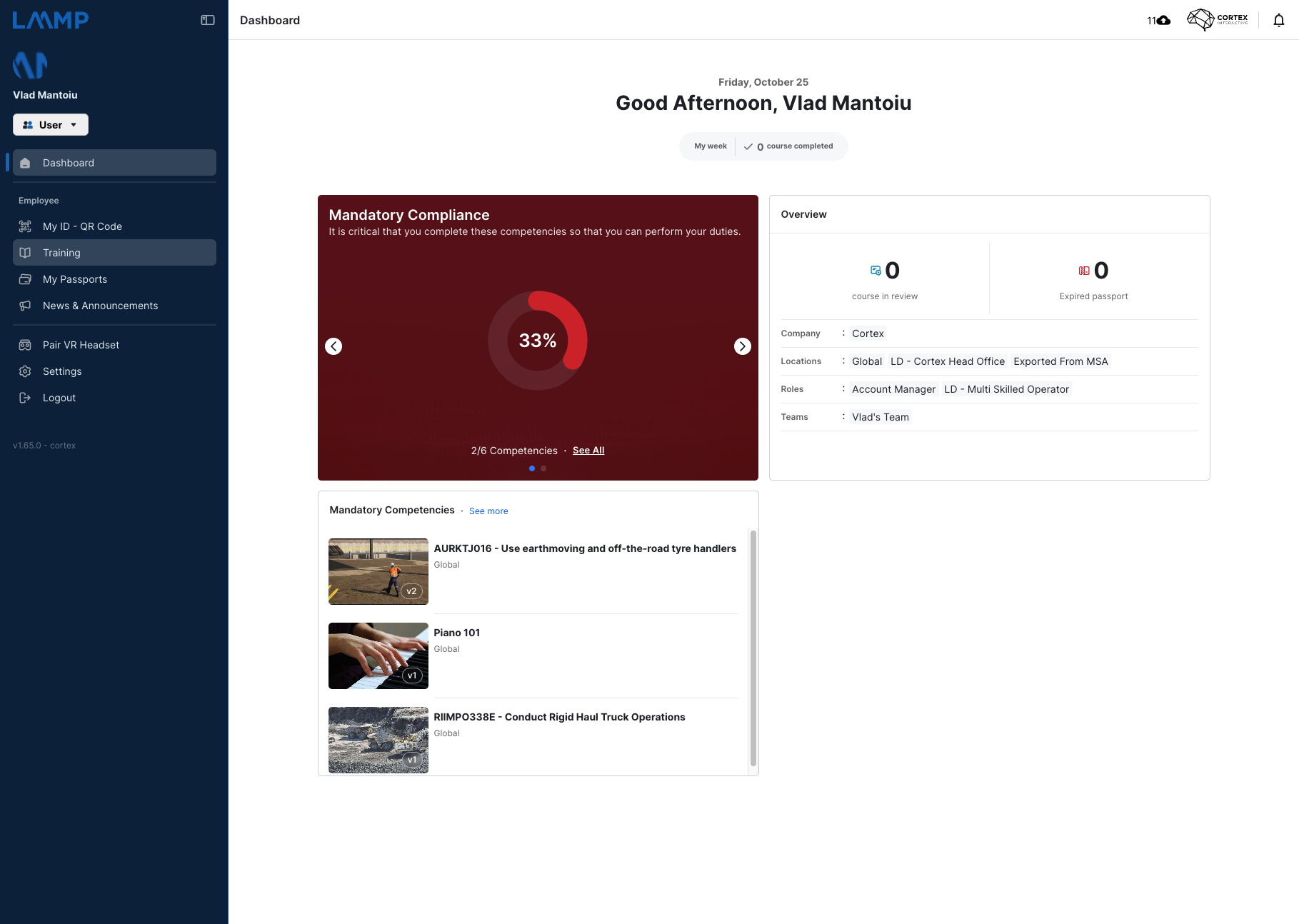1299x924 pixels.
Task: Open Dashboard in sidebar
Action: (114, 163)
